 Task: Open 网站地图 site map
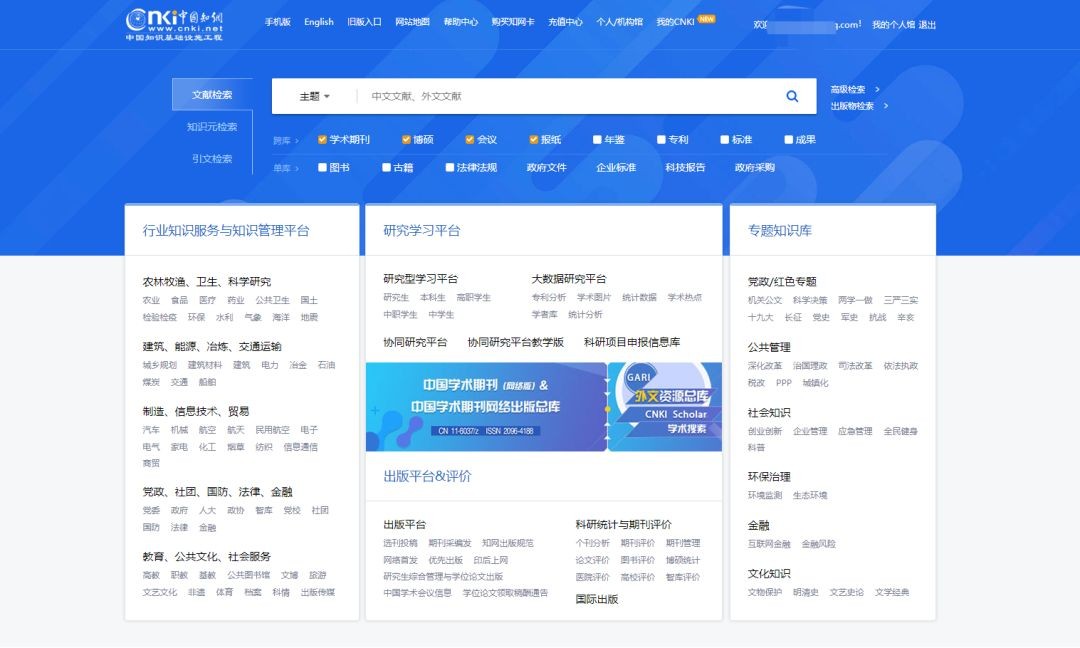click(x=413, y=22)
